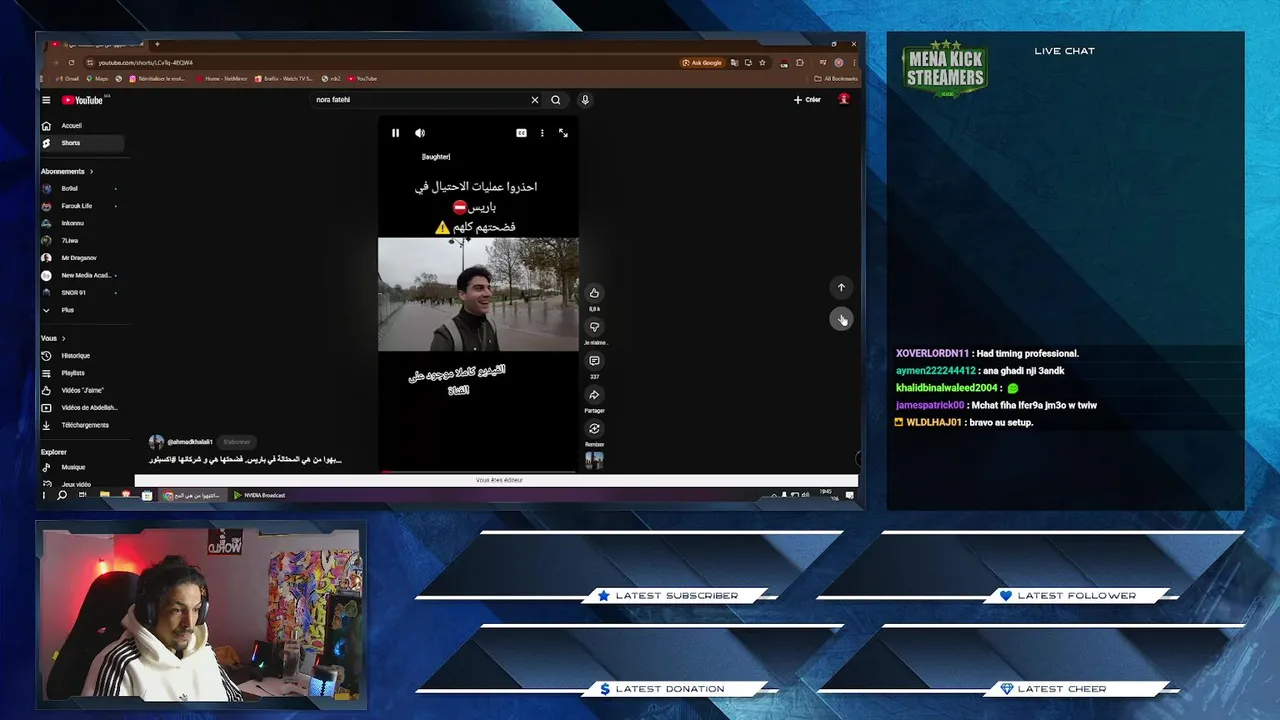Image resolution: width=1280 pixels, height=720 pixels.
Task: Open YouTube hamburger guide menu
Action: 46,100
